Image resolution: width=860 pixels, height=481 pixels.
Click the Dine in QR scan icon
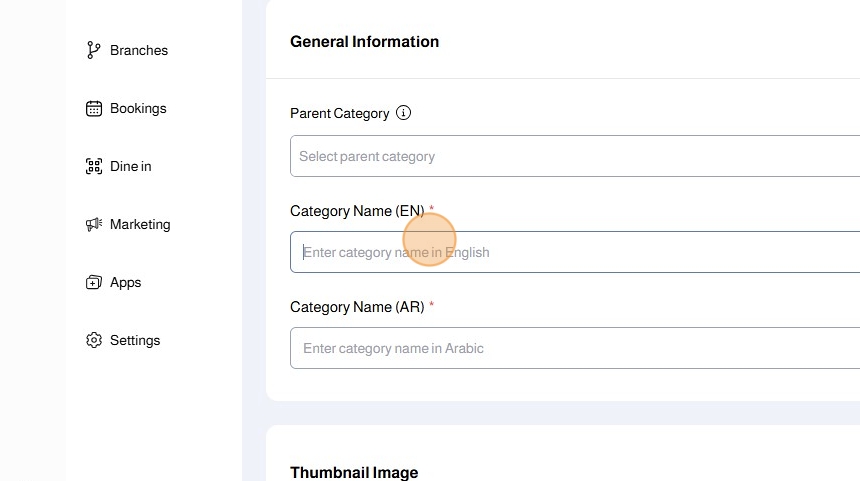pyautogui.click(x=94, y=166)
